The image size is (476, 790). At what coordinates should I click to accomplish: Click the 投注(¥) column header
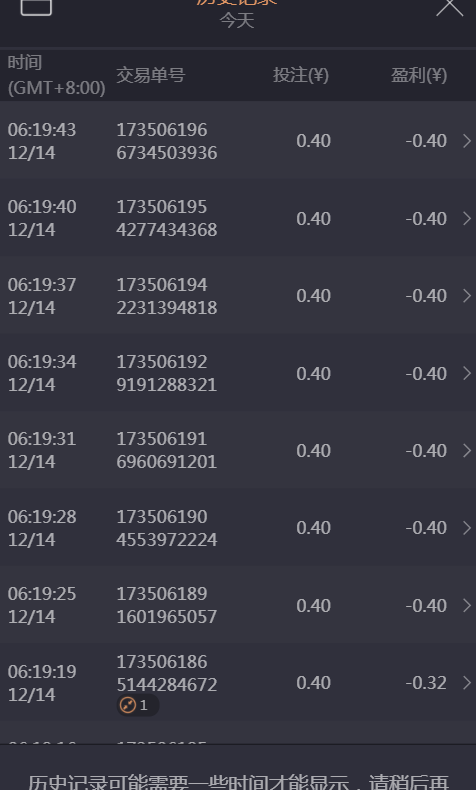(301, 76)
